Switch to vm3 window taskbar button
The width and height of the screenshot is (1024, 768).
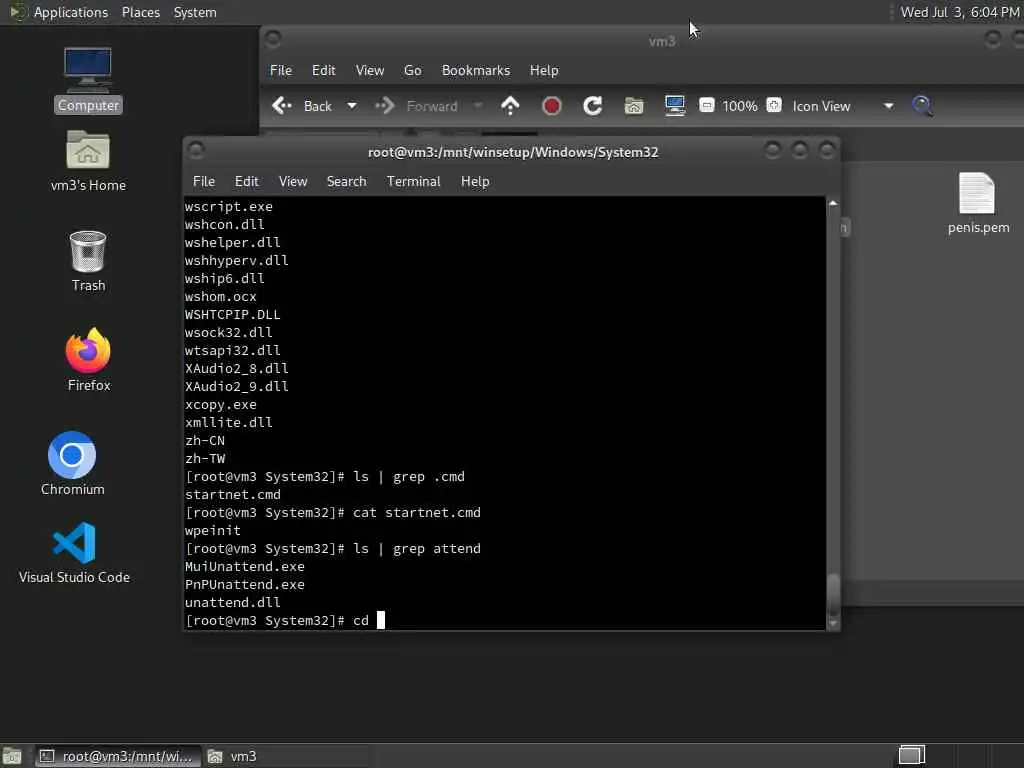(x=233, y=756)
